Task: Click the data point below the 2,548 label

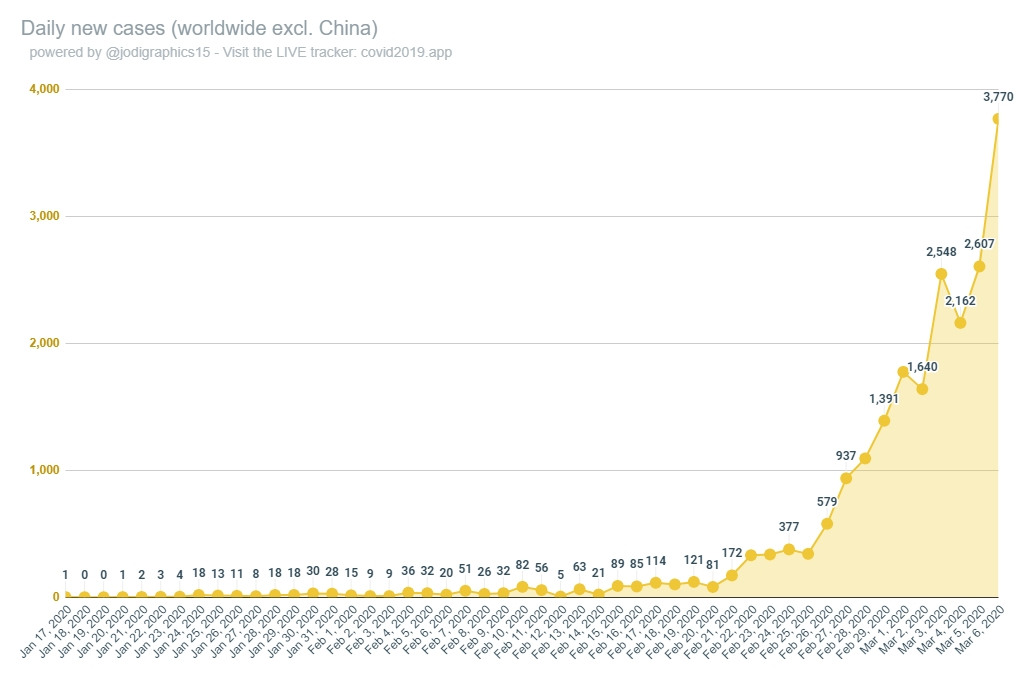Action: 941,273
